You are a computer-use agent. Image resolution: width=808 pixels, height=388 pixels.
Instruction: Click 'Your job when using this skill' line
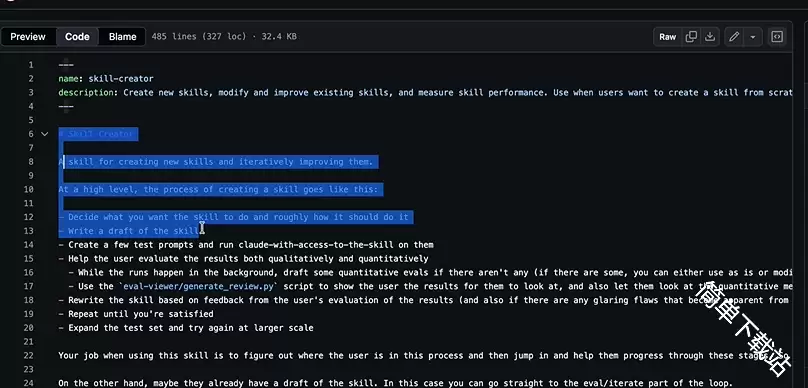425,356
